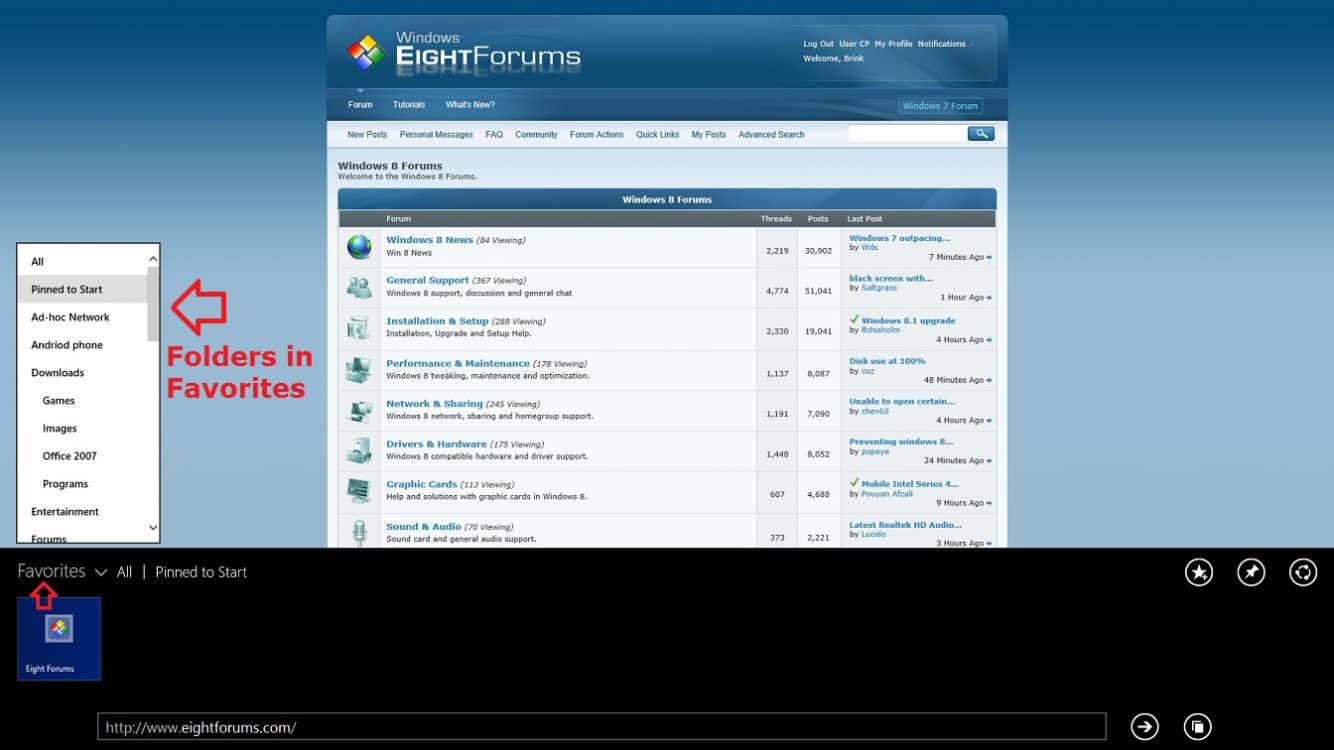Open the Performance & Maintenance forum link
This screenshot has height=750, width=1334.
point(458,364)
